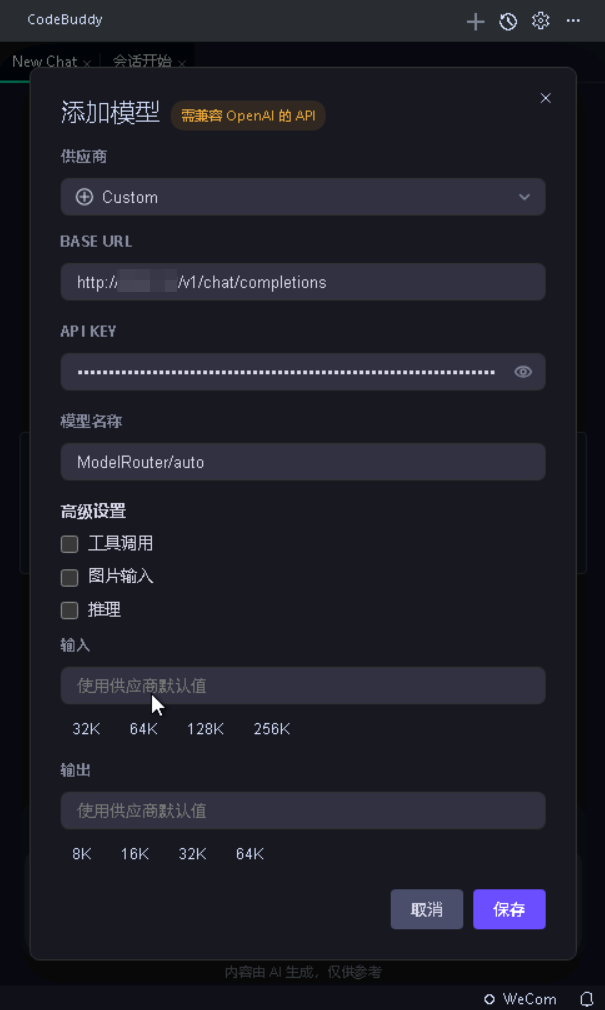This screenshot has width=605, height=1010.
Task: Focus the BASE URL input field
Action: 303,282
